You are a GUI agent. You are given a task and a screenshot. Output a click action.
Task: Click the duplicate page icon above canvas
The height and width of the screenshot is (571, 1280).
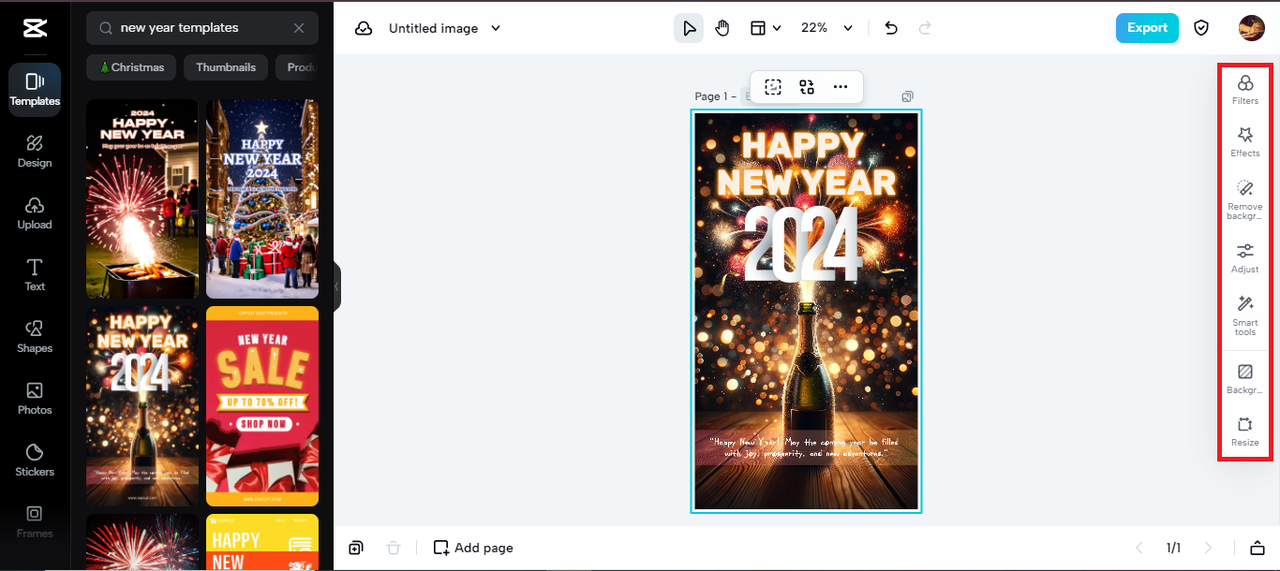(907, 97)
